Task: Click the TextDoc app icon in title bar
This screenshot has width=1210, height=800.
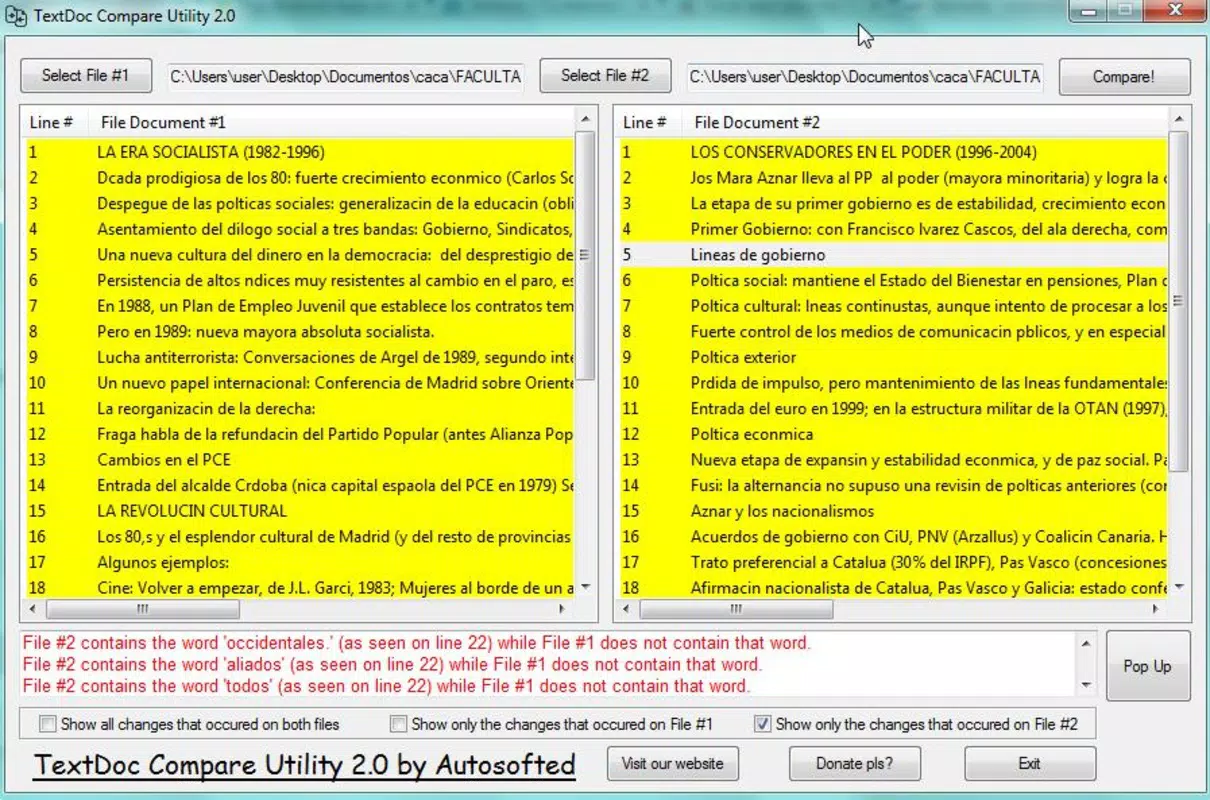Action: coord(15,17)
